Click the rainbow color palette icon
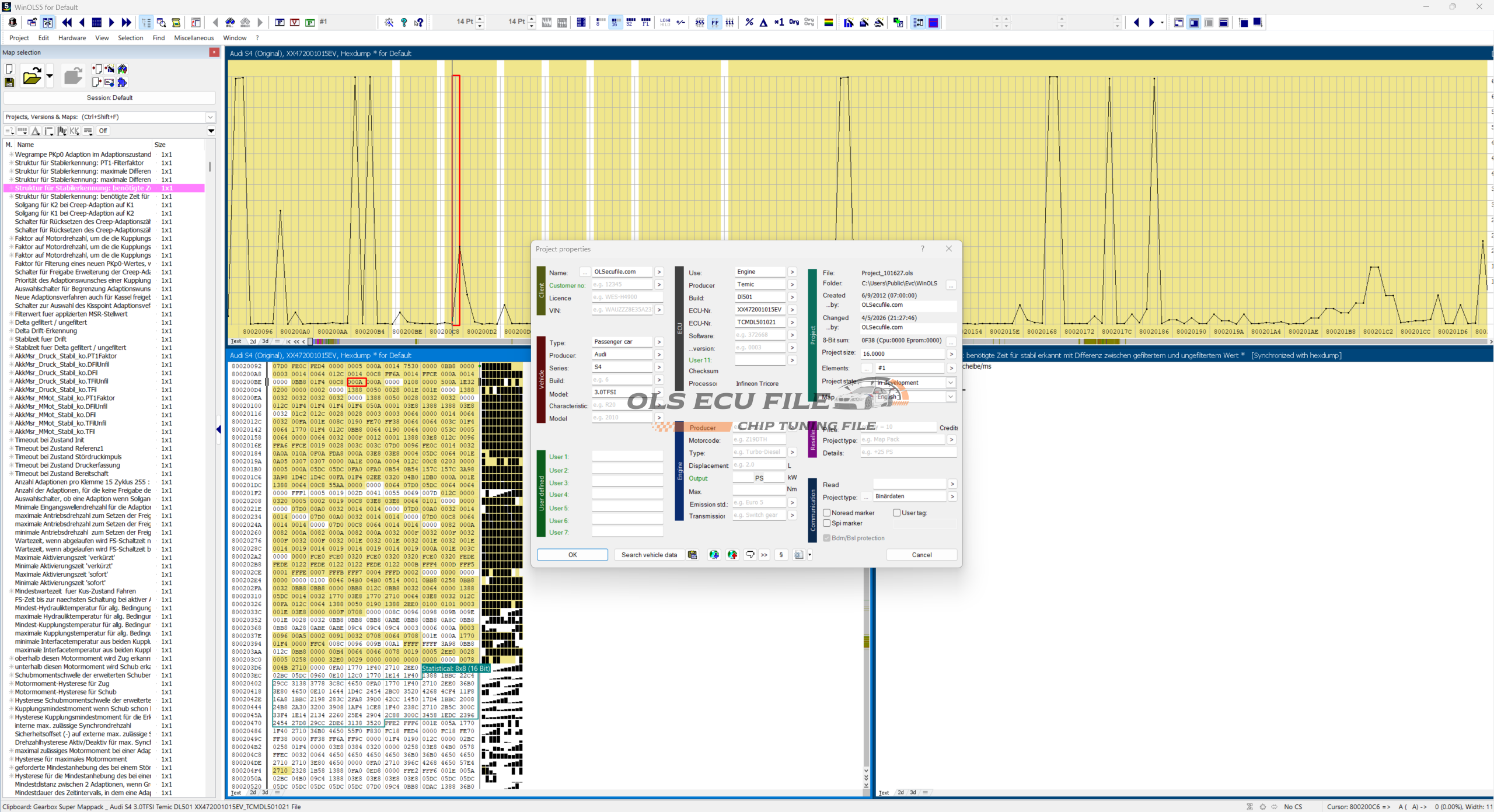Screen dimensions: 1494x812 (828, 23)
